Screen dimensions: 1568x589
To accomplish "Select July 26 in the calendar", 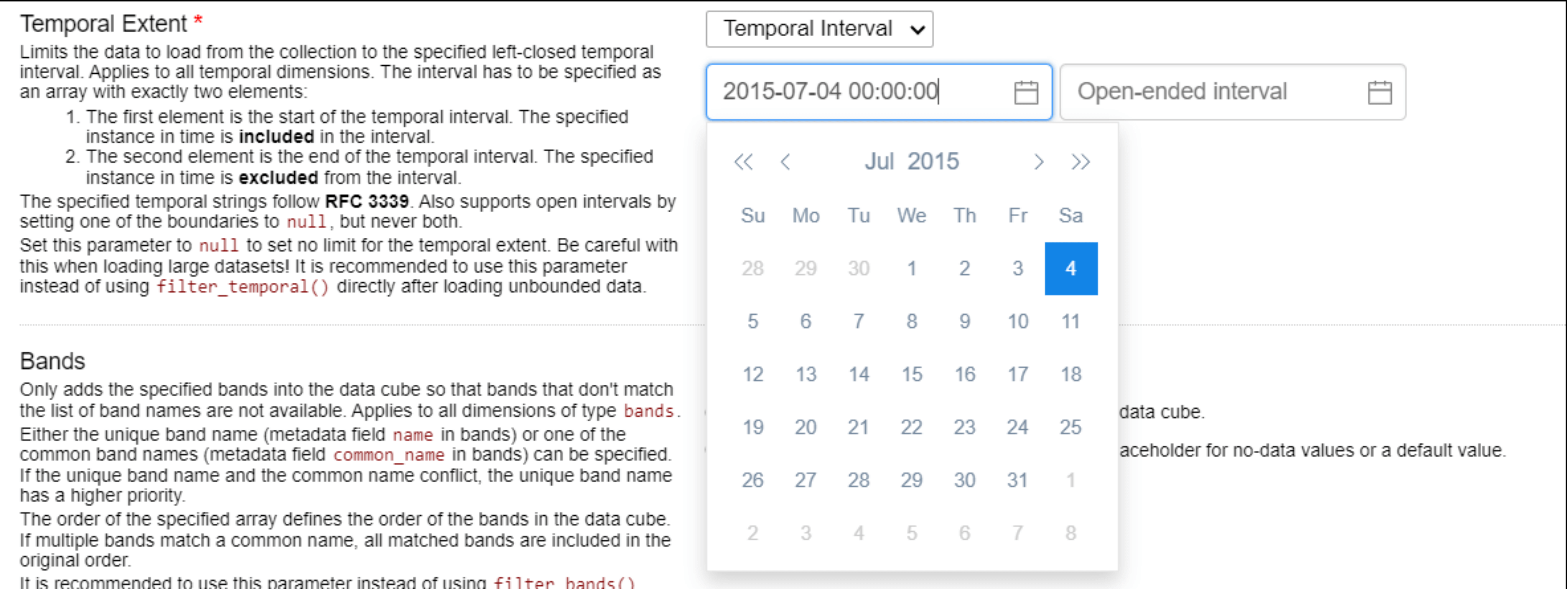I will [752, 480].
